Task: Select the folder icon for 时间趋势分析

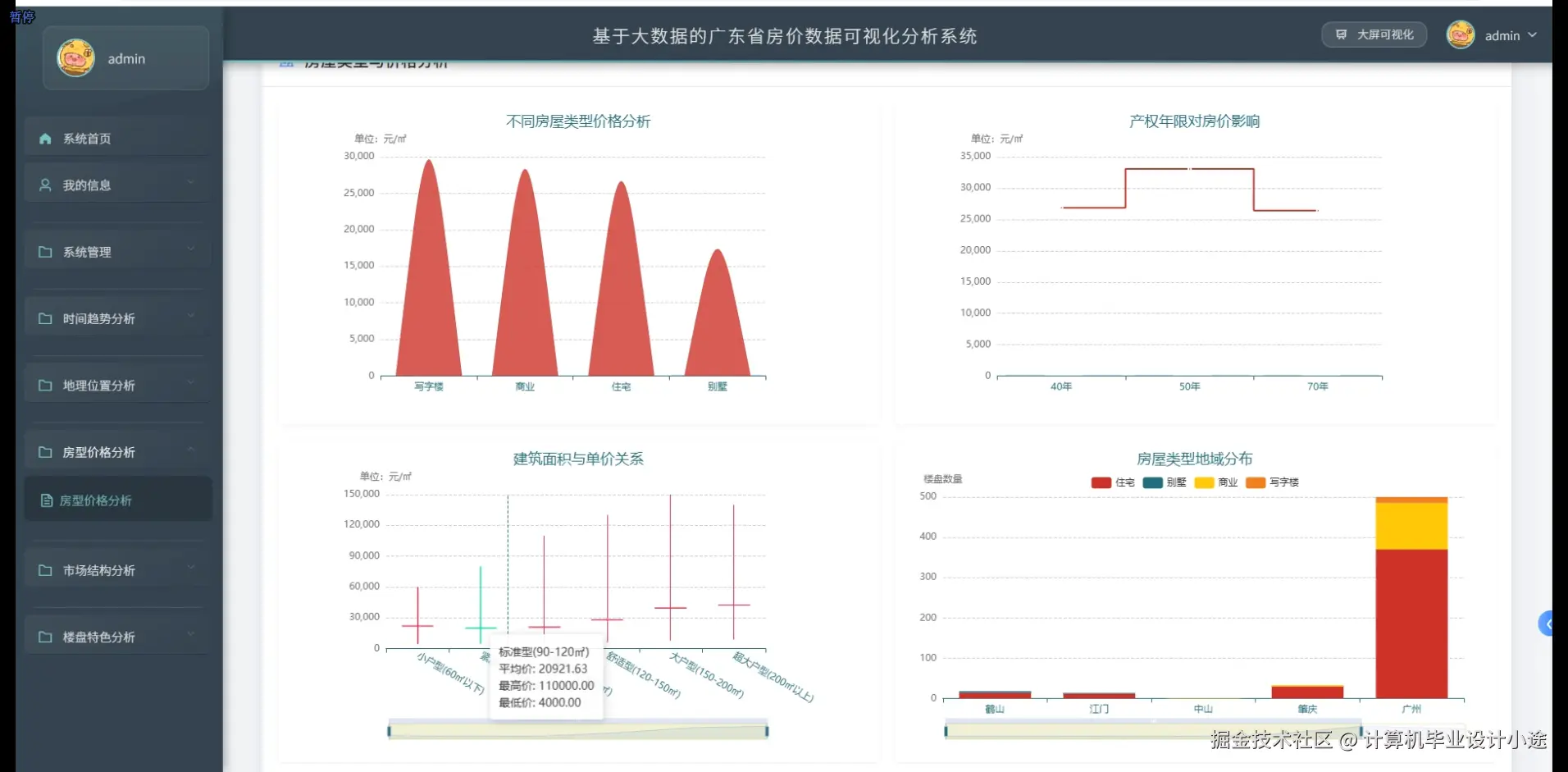Action: click(45, 318)
